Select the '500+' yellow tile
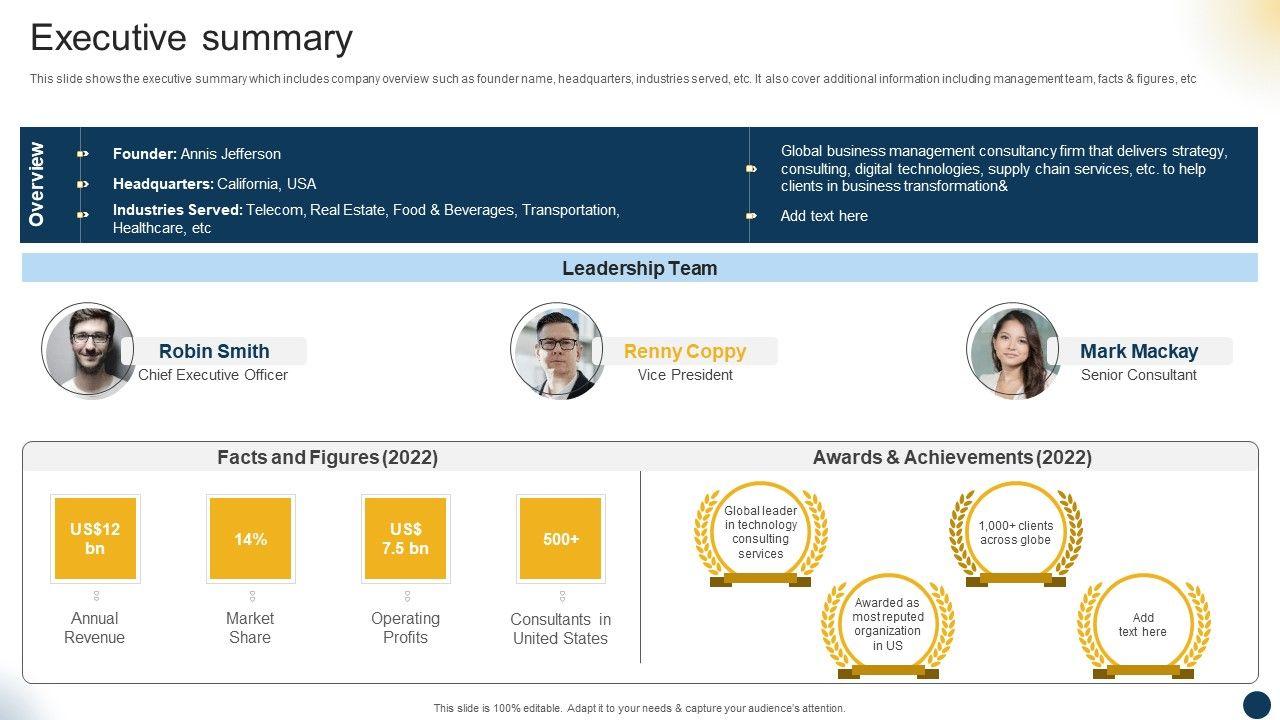The width and height of the screenshot is (1280, 720). [561, 539]
